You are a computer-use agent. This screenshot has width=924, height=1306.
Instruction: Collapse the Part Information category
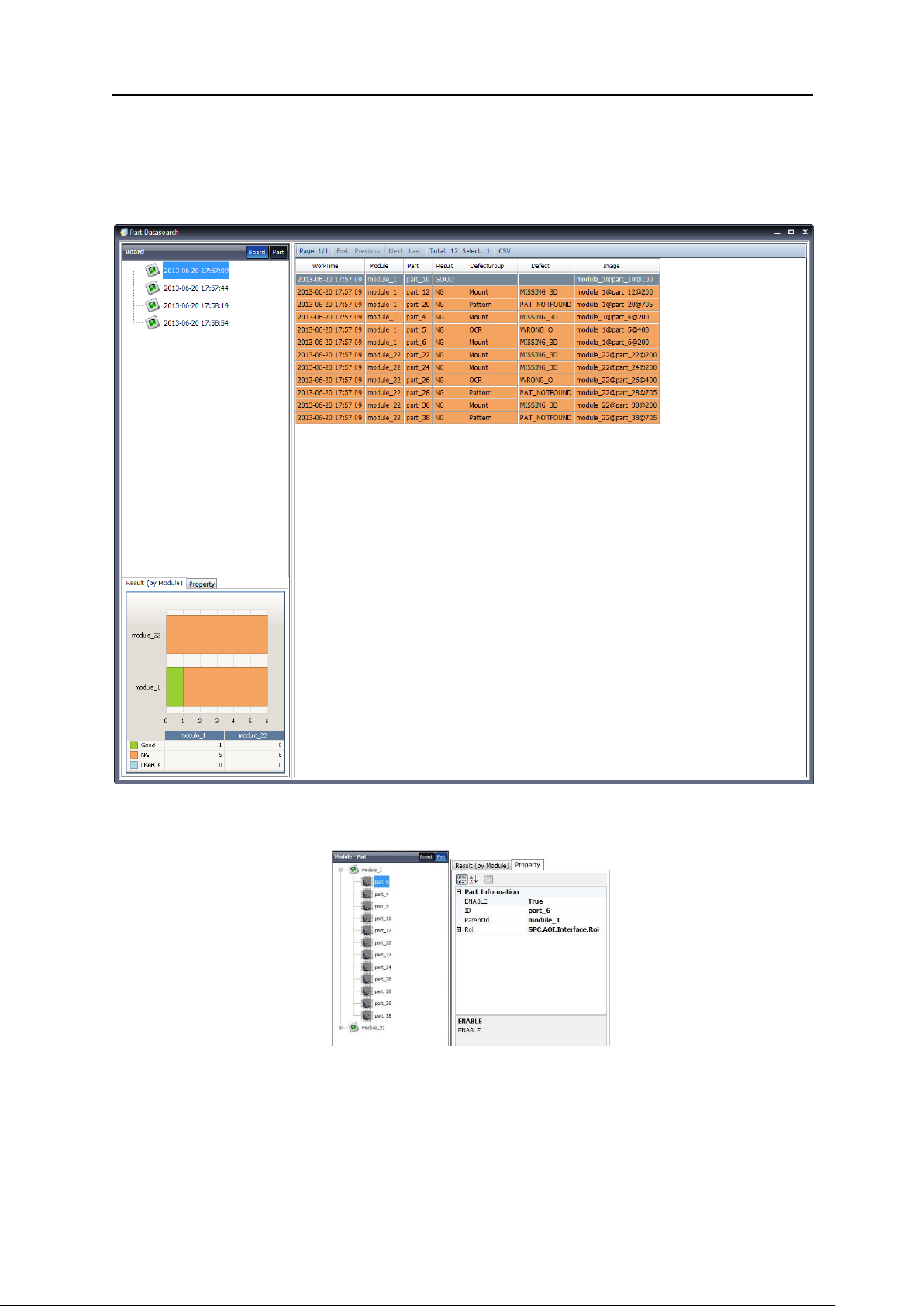(x=459, y=892)
